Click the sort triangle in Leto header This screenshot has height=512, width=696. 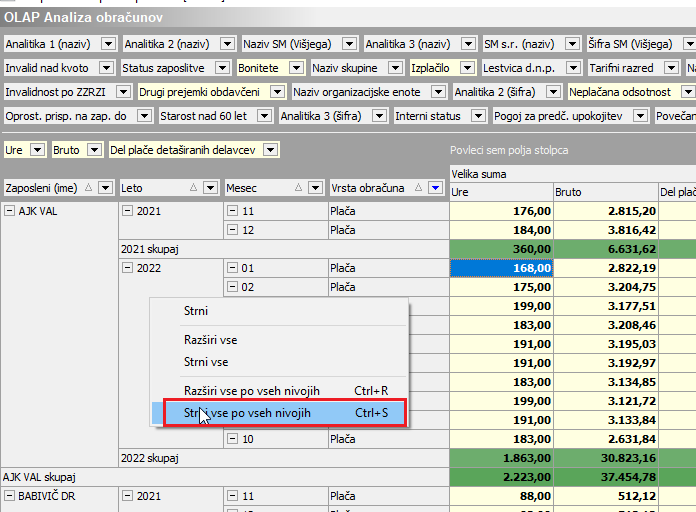click(193, 187)
